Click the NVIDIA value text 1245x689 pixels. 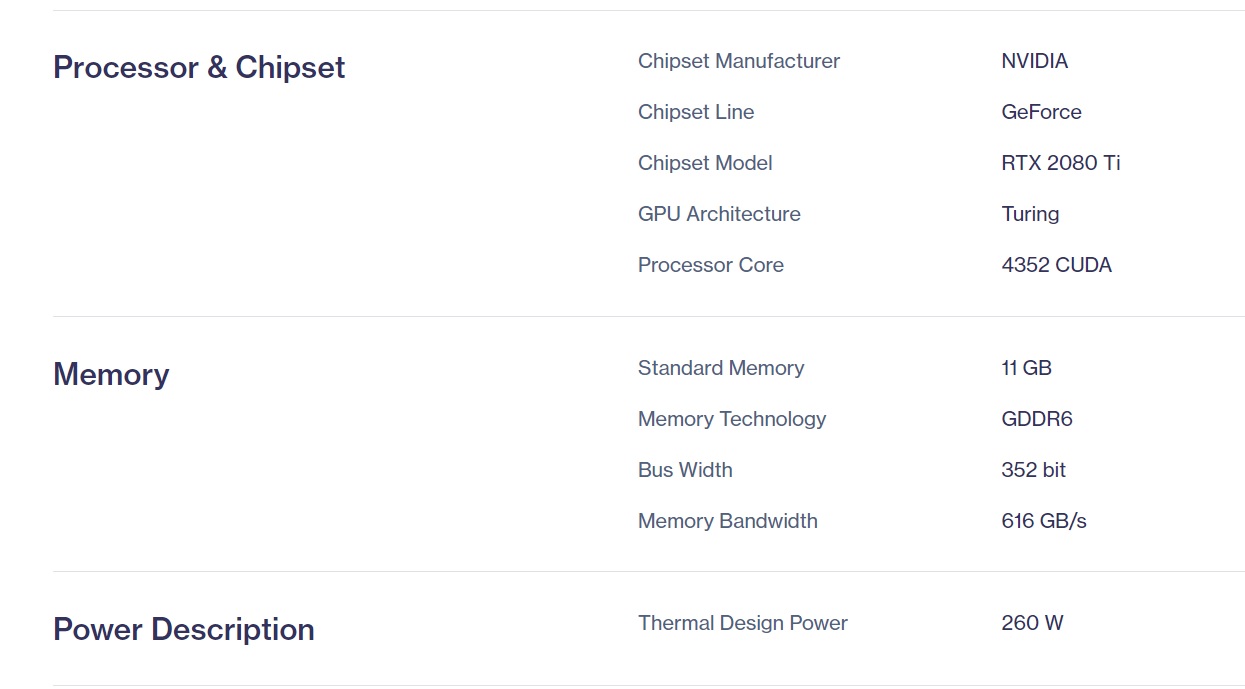pos(1034,61)
